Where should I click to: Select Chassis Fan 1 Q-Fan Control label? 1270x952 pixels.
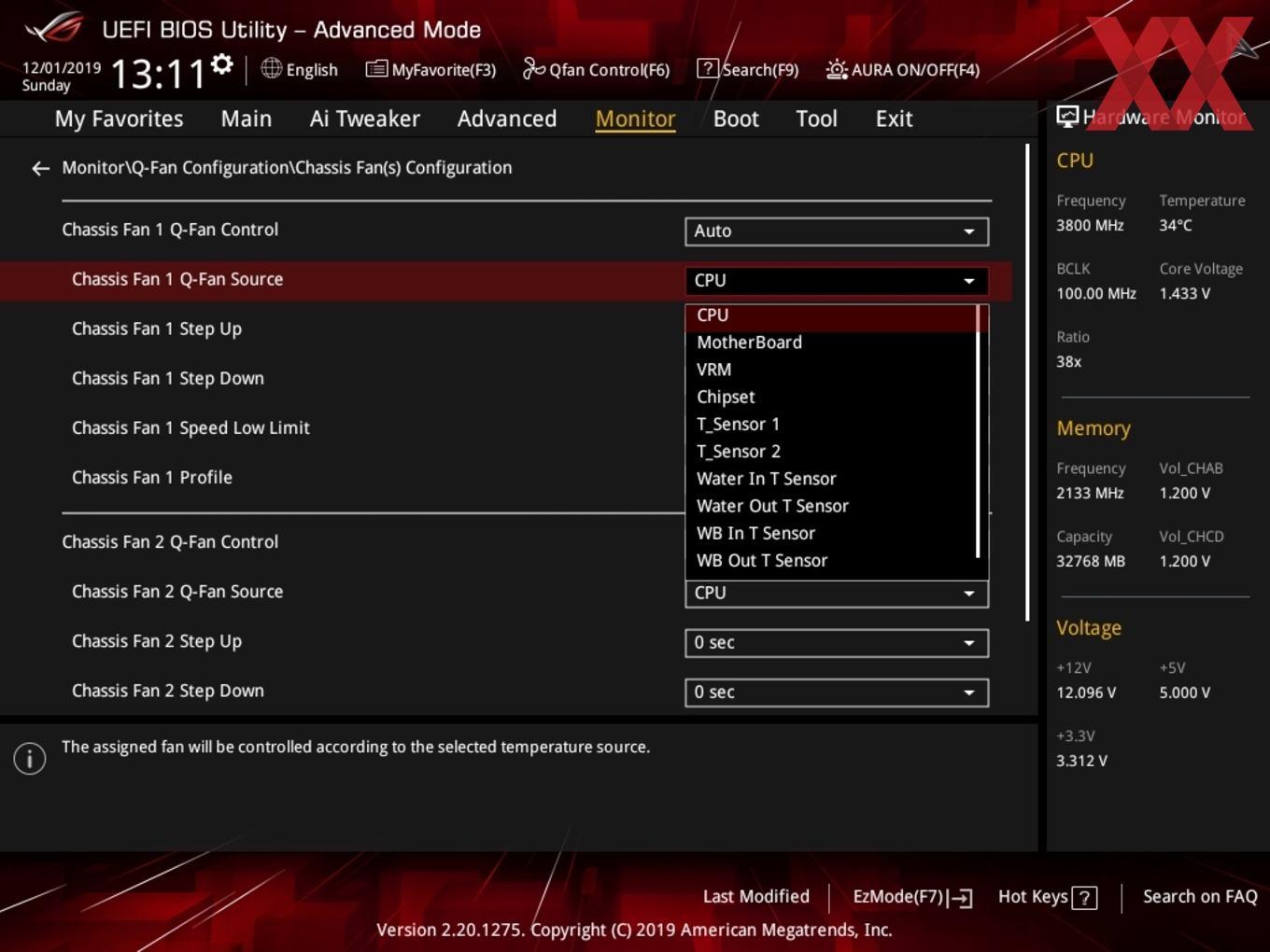pyautogui.click(x=170, y=230)
